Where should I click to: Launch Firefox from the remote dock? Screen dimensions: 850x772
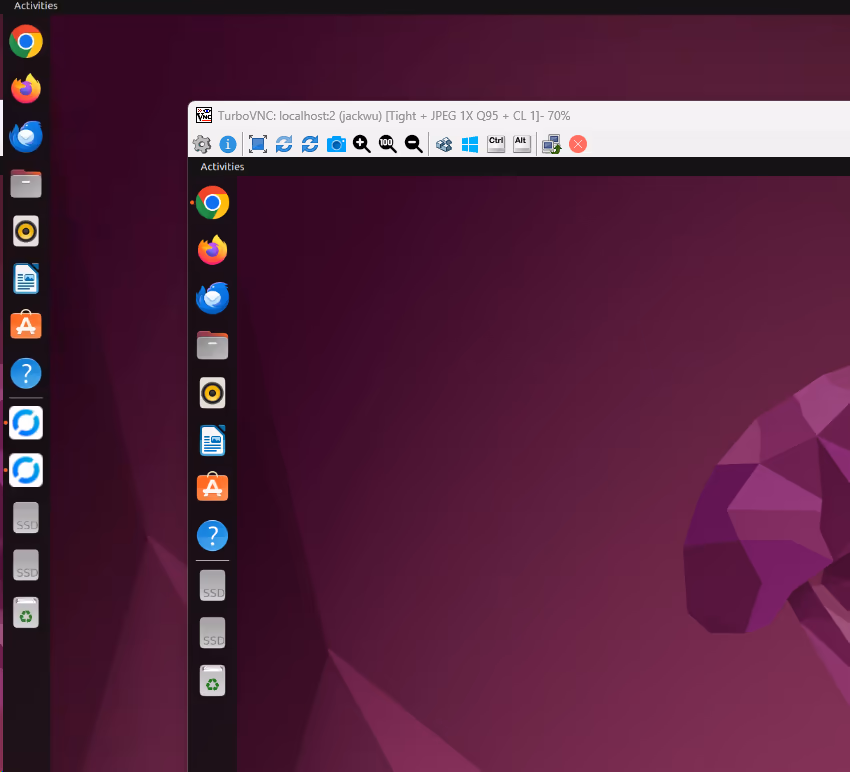pos(212,250)
